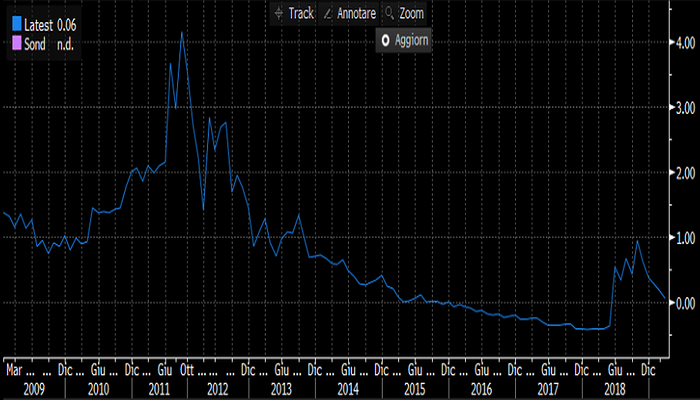Toggle the Aggiorn refresh indicator
This screenshot has width=700, height=400.
tap(410, 40)
